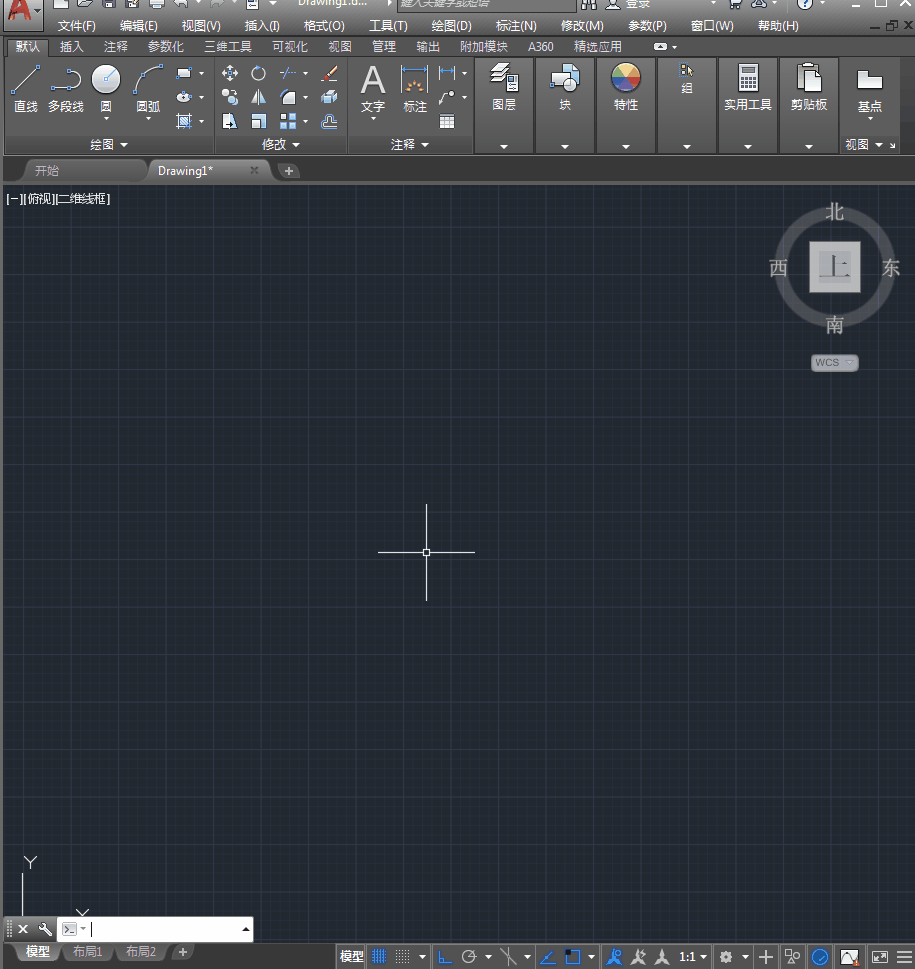
Task: Click the viewport label [俯视]
Action: point(39,199)
